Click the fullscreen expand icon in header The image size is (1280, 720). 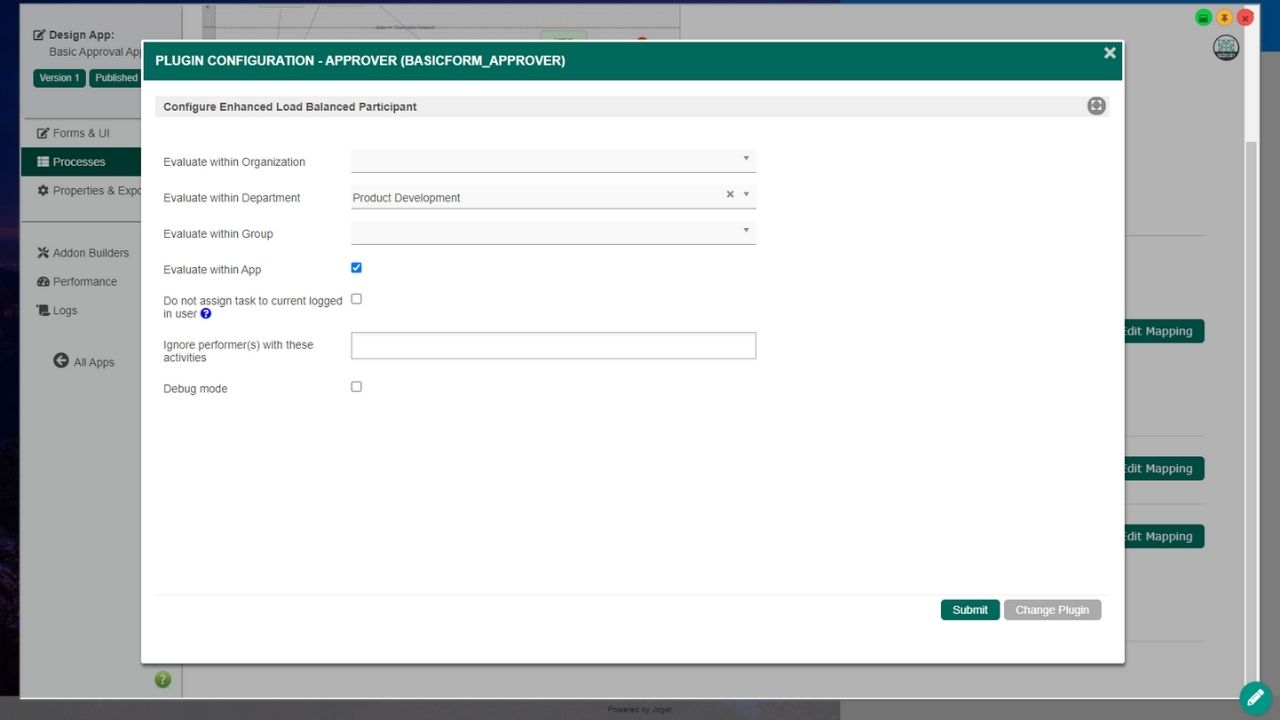pos(1096,106)
